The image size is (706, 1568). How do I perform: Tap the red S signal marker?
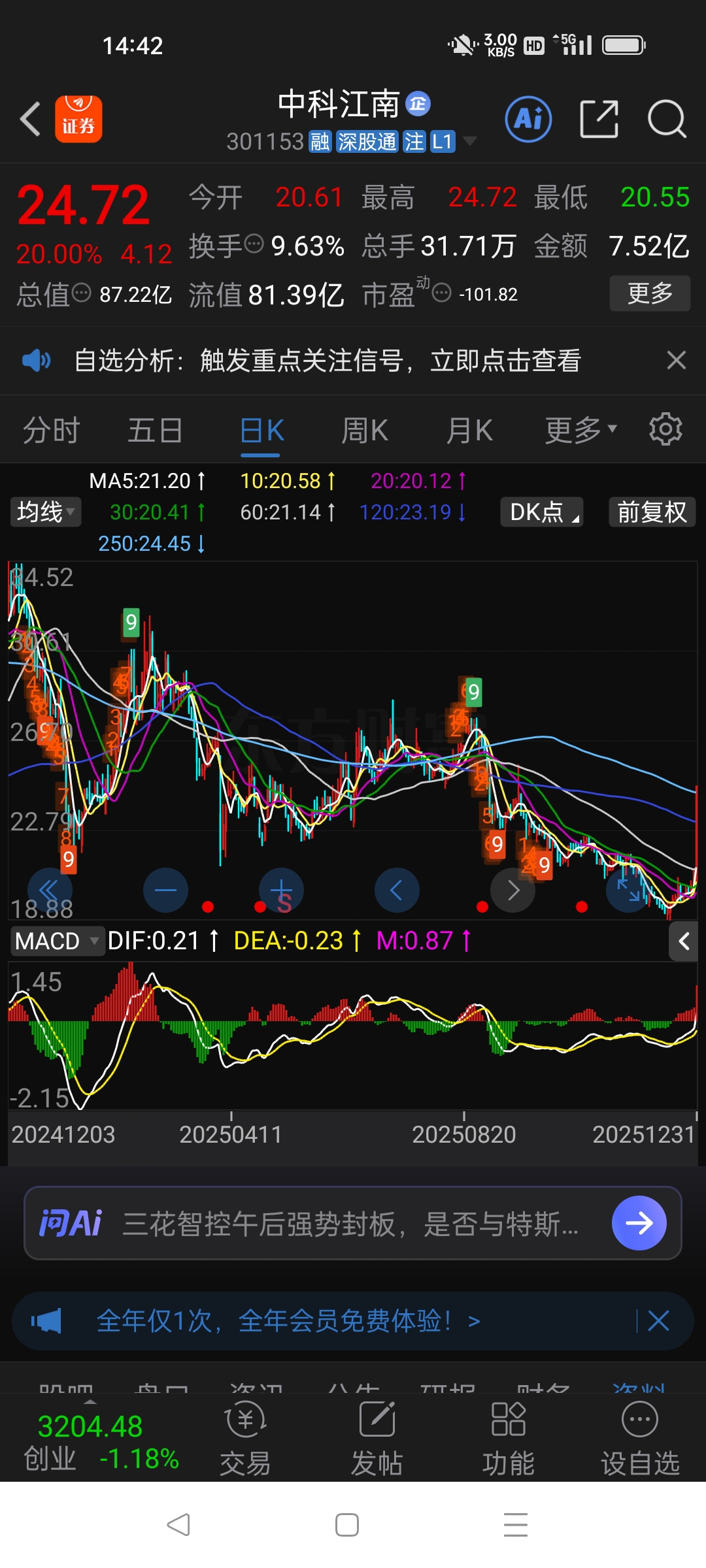[x=284, y=903]
